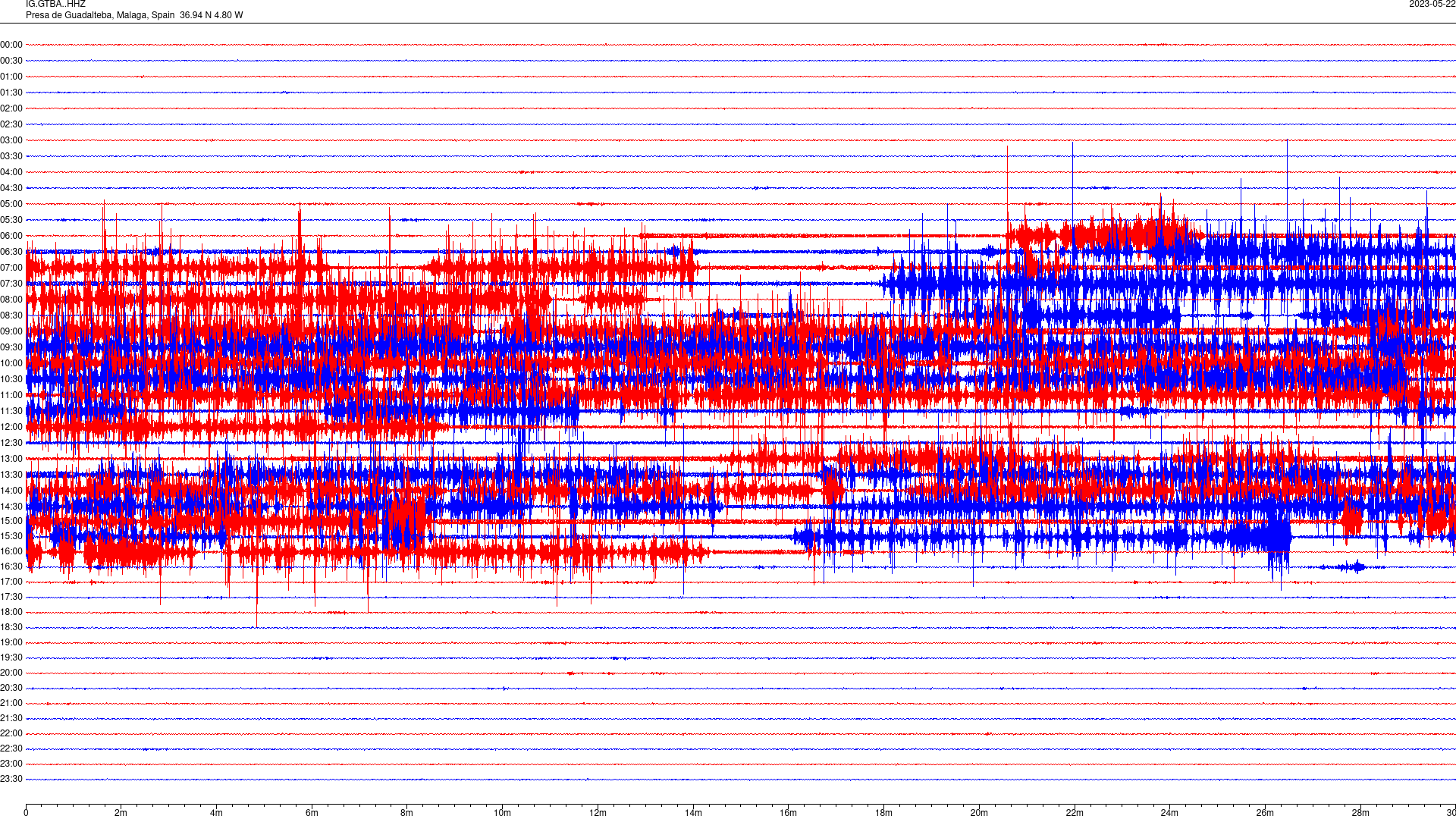Click the 01:00 time row label
Screen dimensions: 1456x819
11,77
